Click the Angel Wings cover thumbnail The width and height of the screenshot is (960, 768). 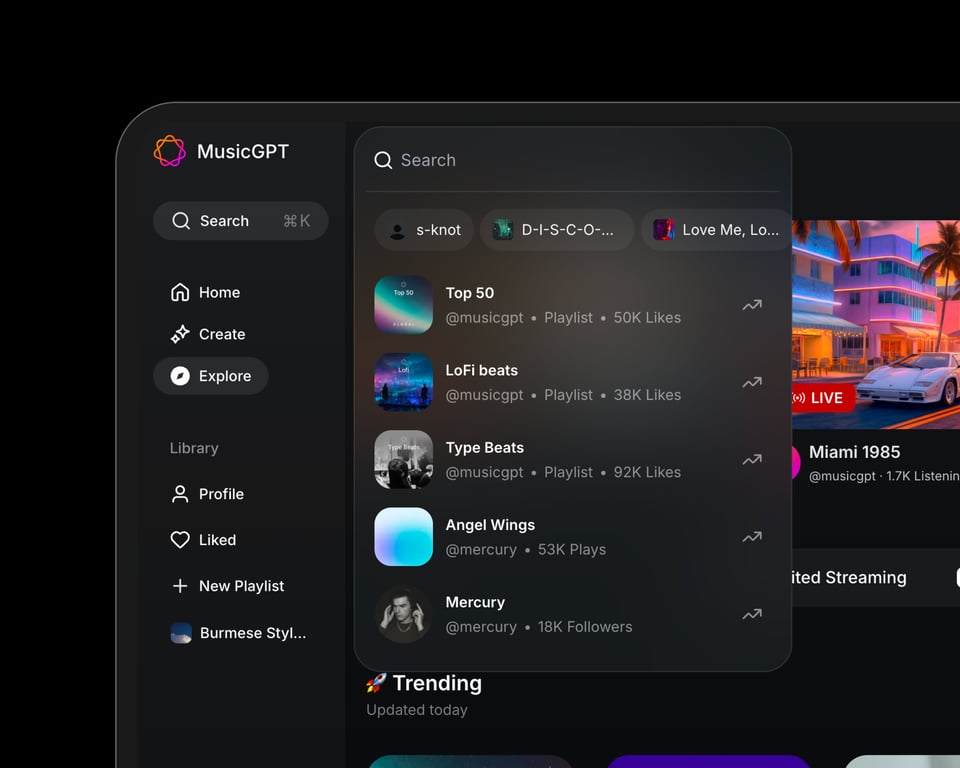tap(403, 536)
